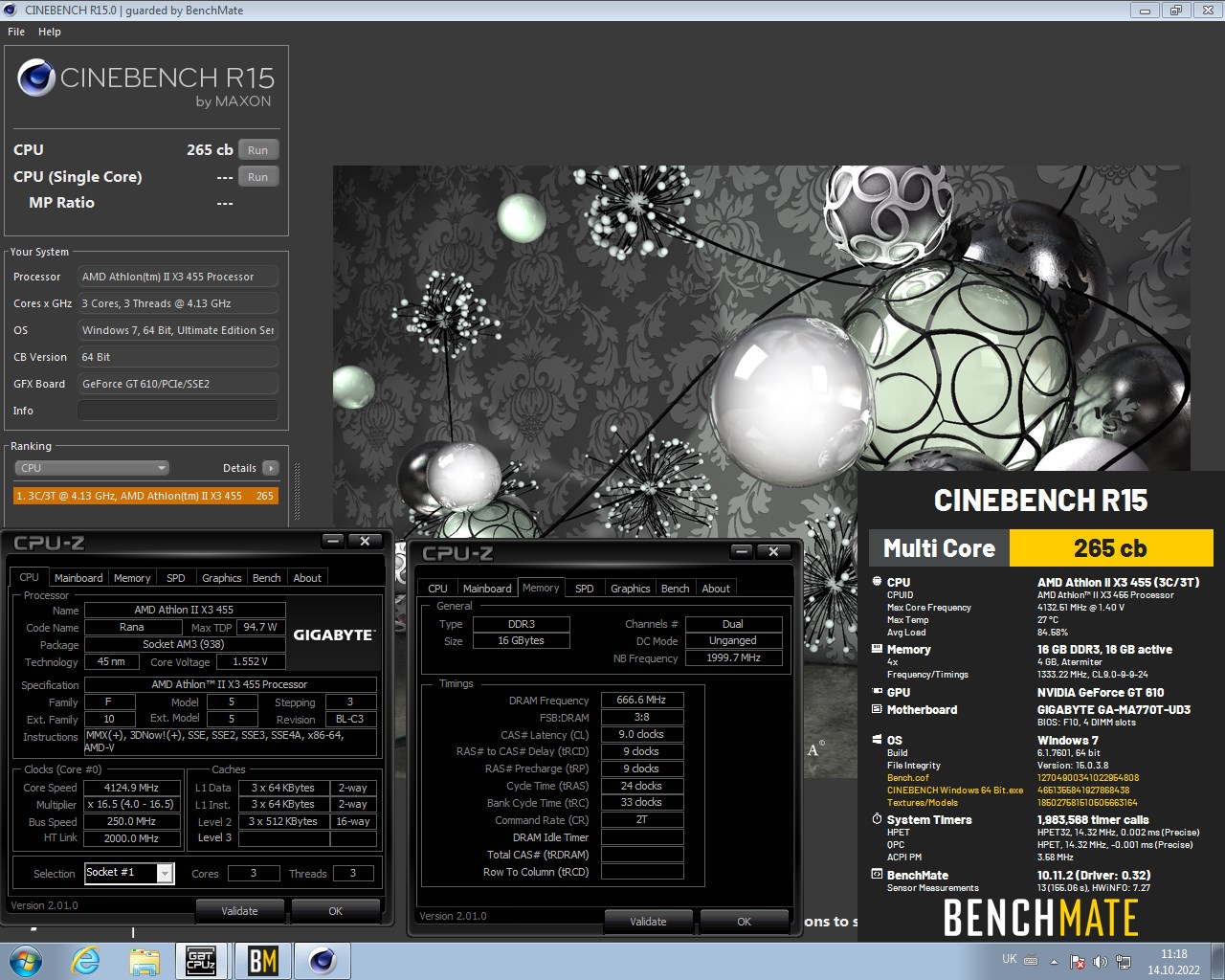Click Validate in right CPU-Z window
Image resolution: width=1225 pixels, height=980 pixels.
[648, 922]
